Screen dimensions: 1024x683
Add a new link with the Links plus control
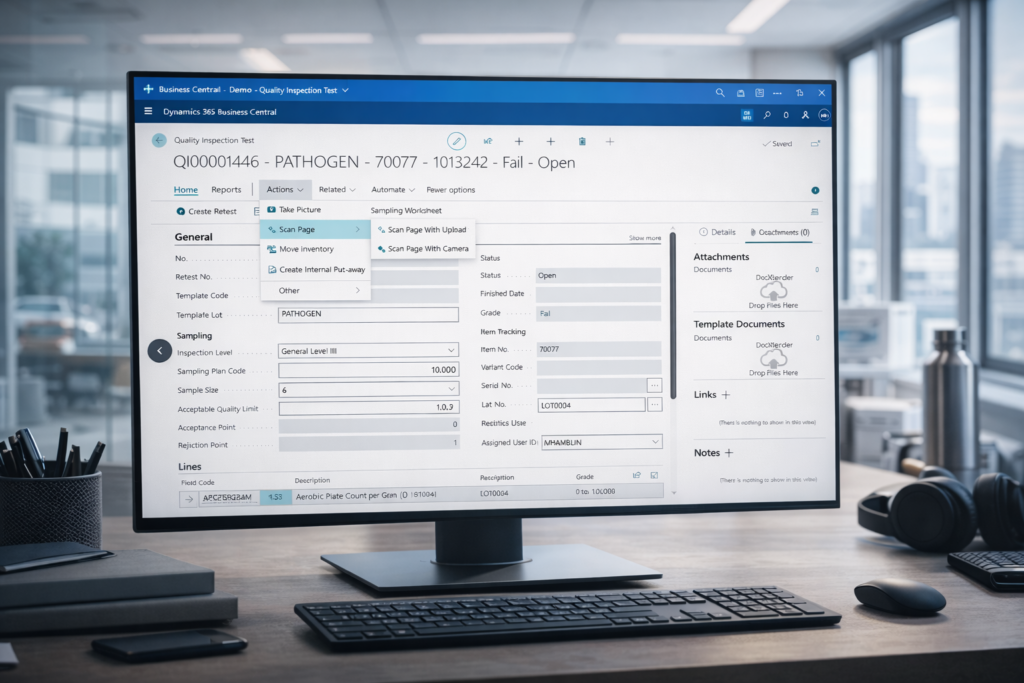coord(725,395)
